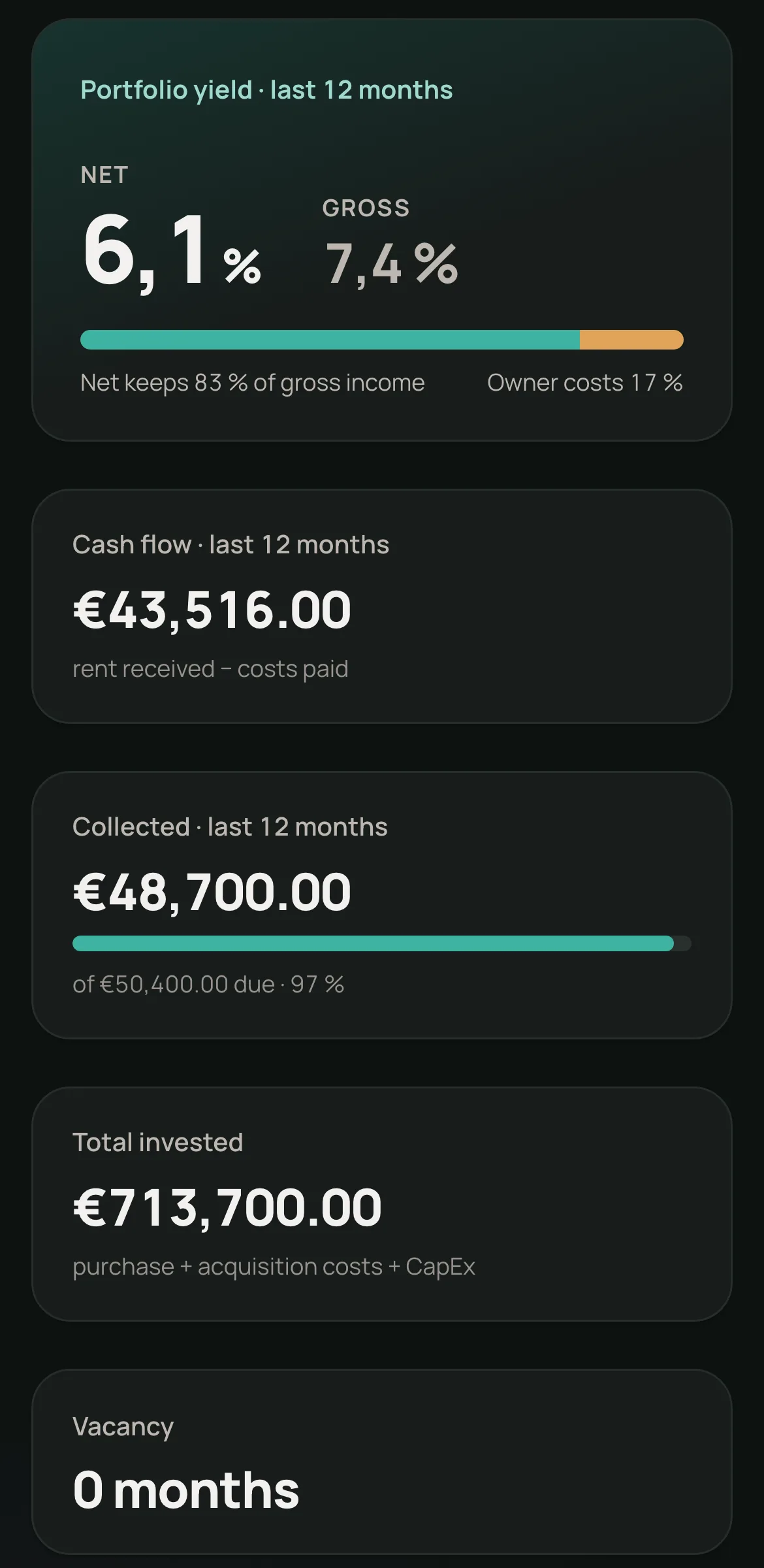Select the of €50,400.00 due 97 % text
The width and height of the screenshot is (764, 1568).
(208, 985)
